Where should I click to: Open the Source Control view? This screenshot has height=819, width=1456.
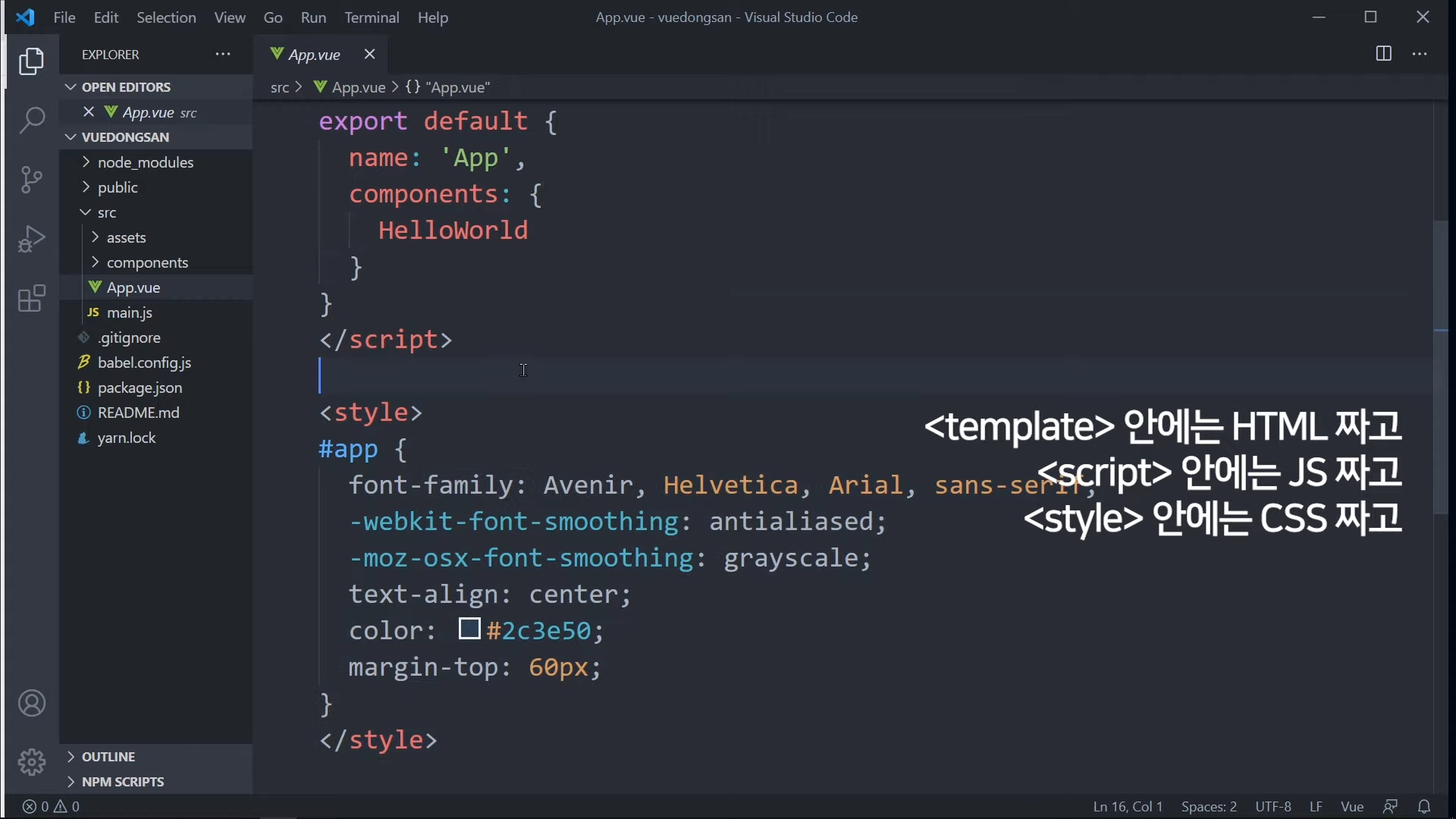coord(32,180)
